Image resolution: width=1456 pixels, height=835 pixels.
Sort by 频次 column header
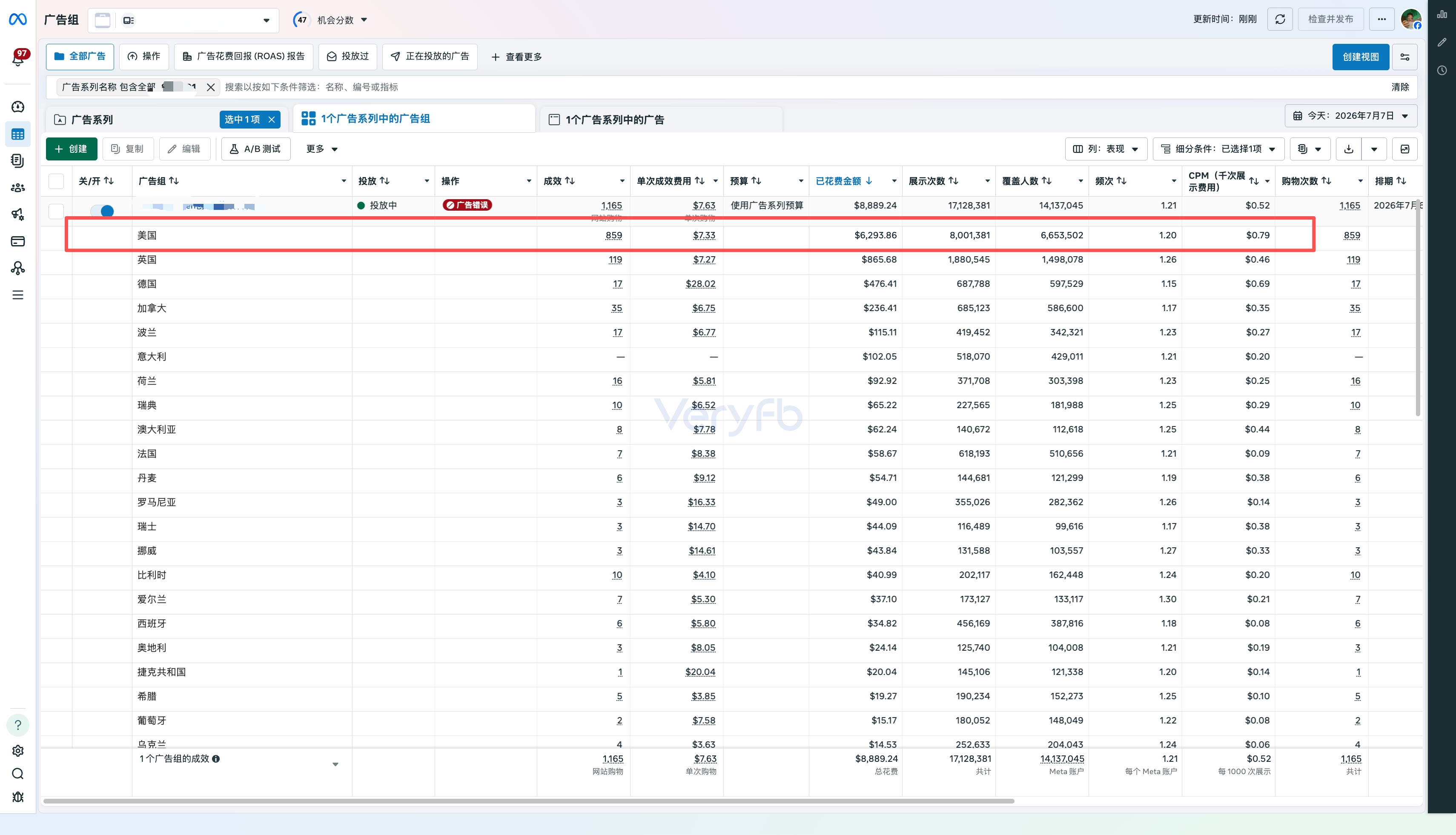coord(1111,181)
